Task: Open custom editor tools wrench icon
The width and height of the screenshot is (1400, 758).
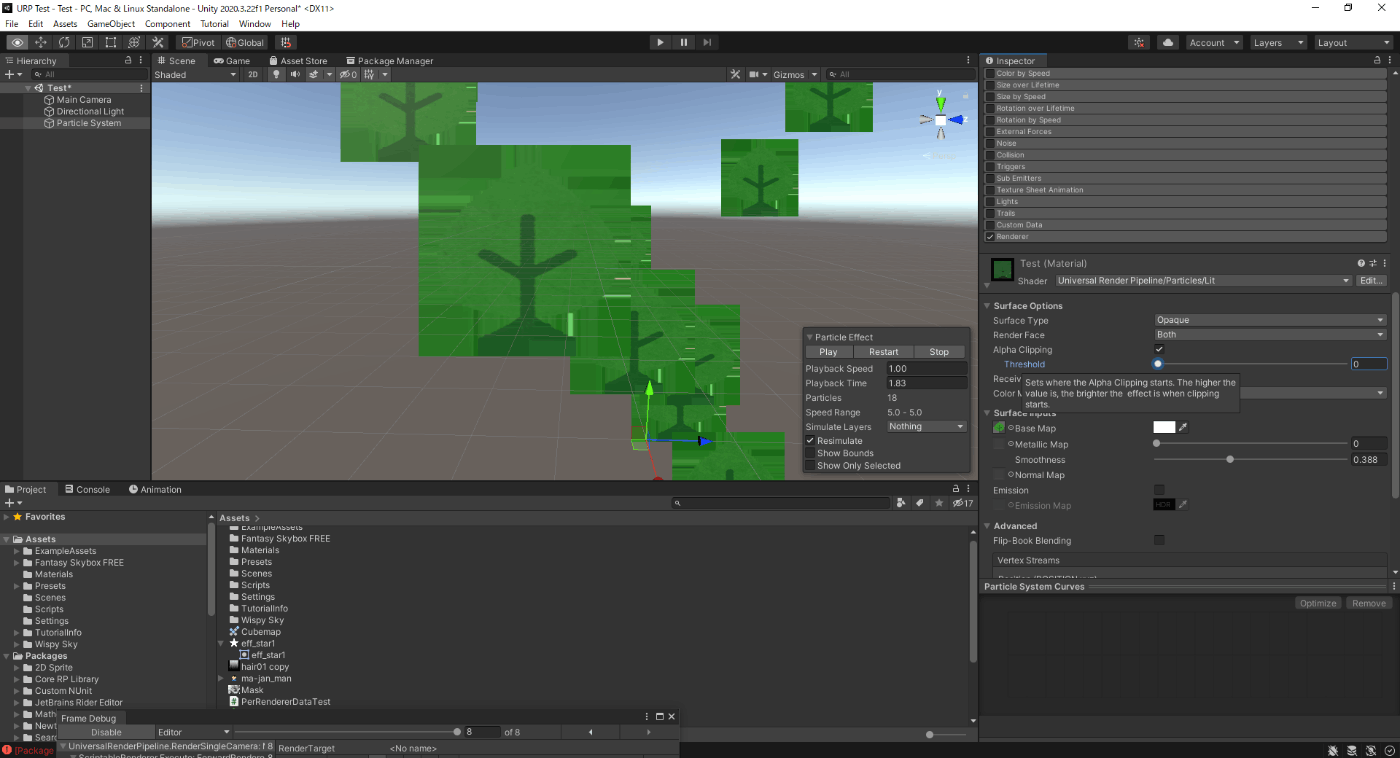Action: coord(157,43)
